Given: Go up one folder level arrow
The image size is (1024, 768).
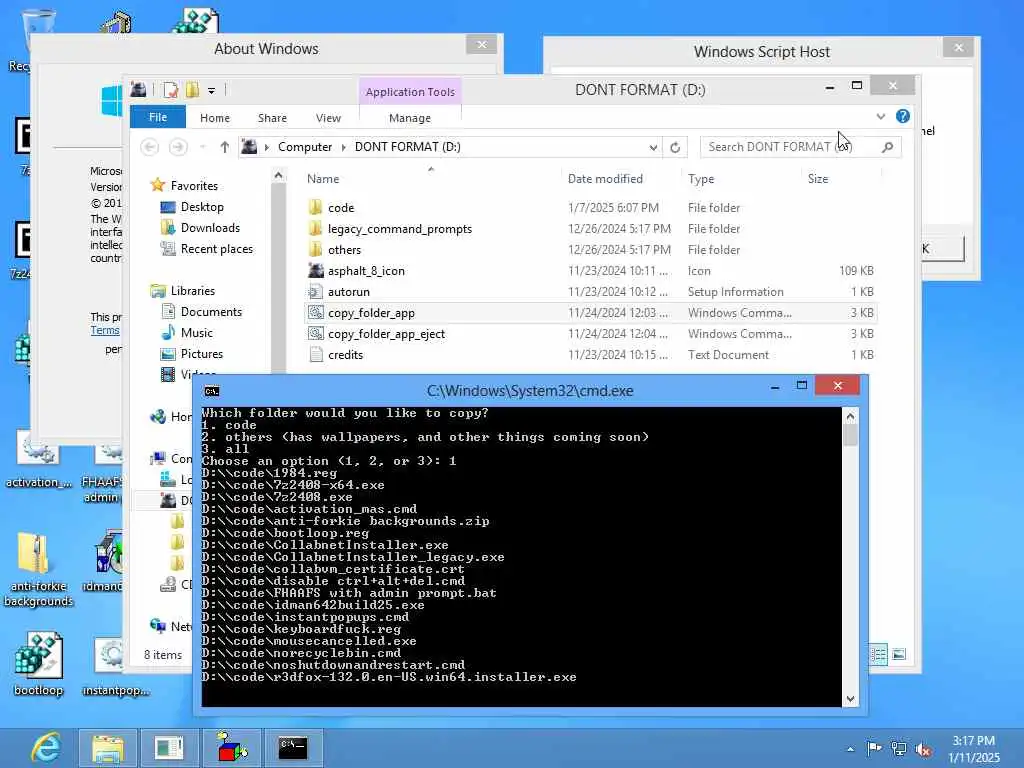Looking at the screenshot, I should (x=225, y=147).
